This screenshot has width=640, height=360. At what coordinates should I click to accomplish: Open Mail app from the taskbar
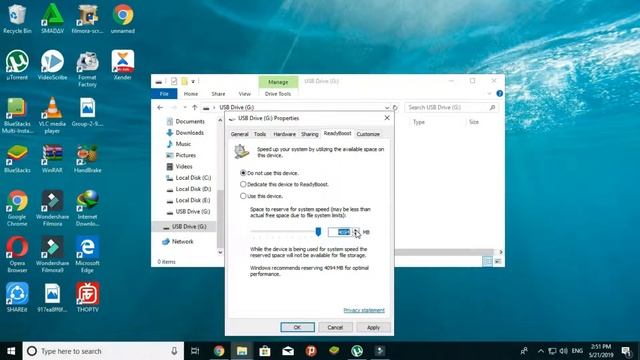(288, 351)
